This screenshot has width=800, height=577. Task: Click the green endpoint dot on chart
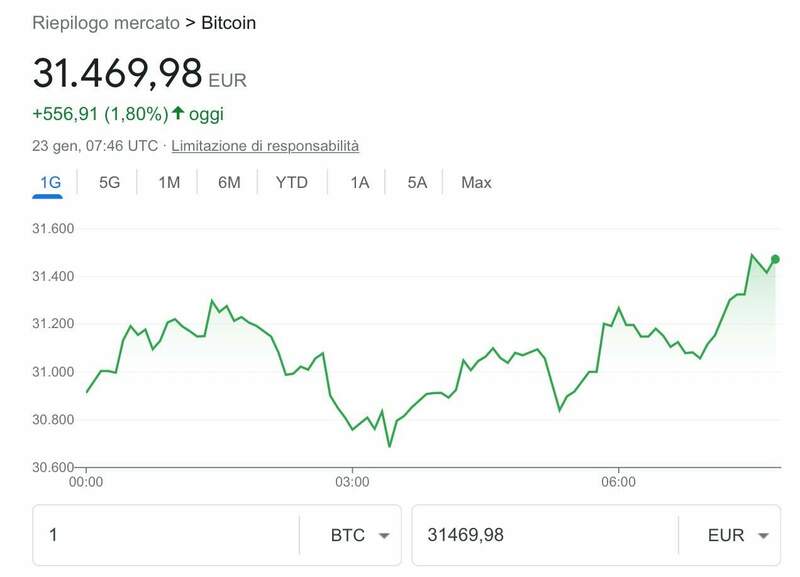coord(775,259)
